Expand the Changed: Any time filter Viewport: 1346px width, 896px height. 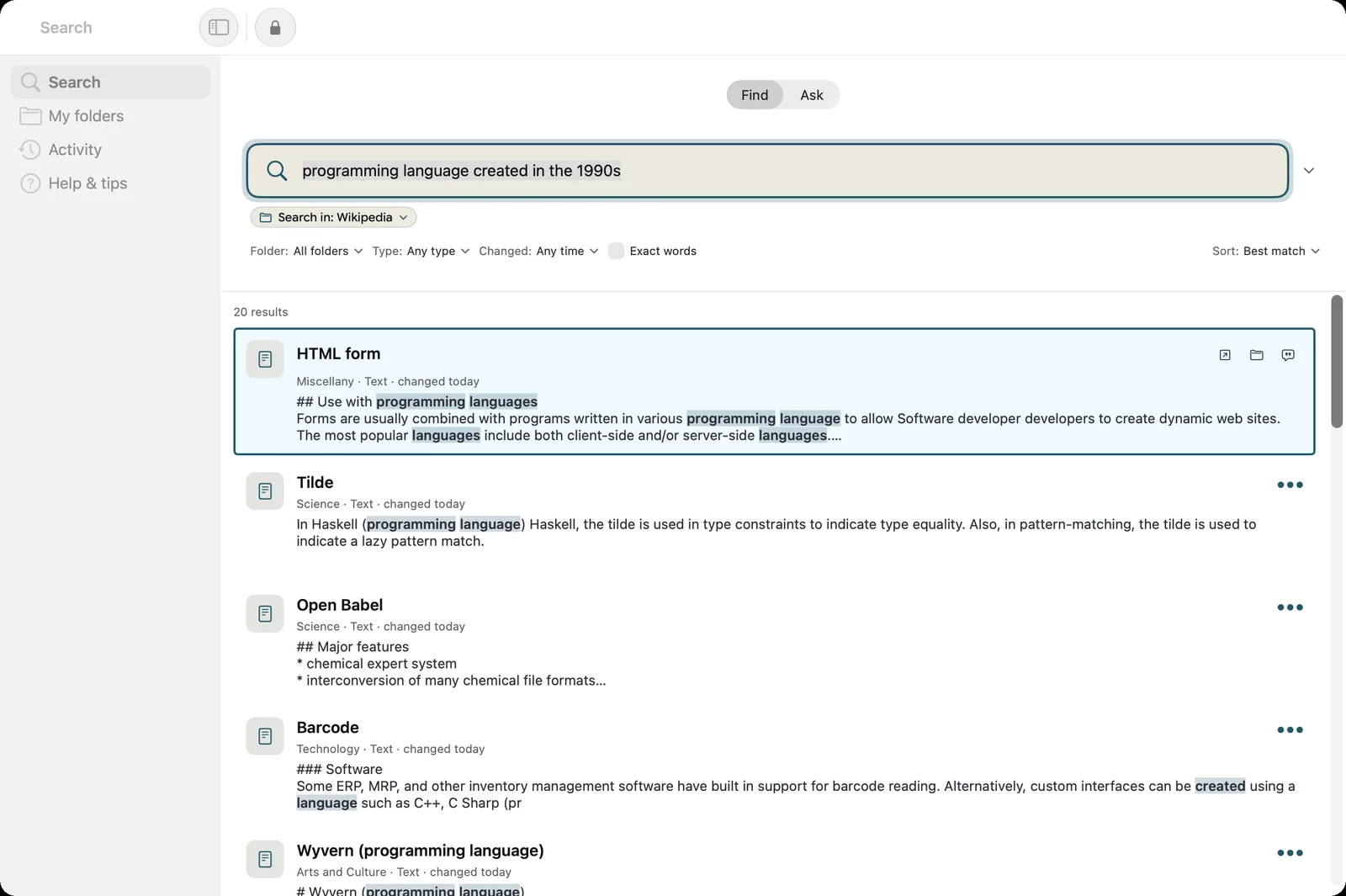(538, 251)
